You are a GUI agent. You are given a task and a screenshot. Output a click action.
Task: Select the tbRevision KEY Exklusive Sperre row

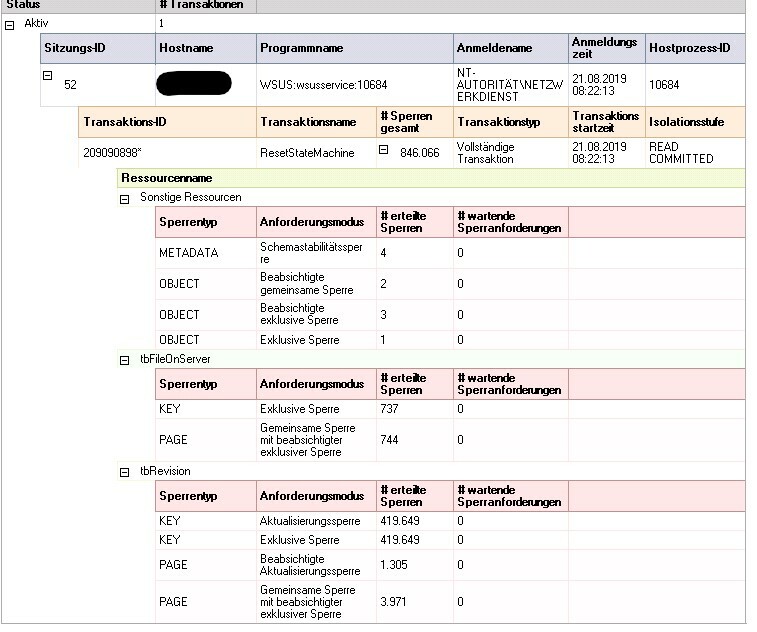click(450, 540)
